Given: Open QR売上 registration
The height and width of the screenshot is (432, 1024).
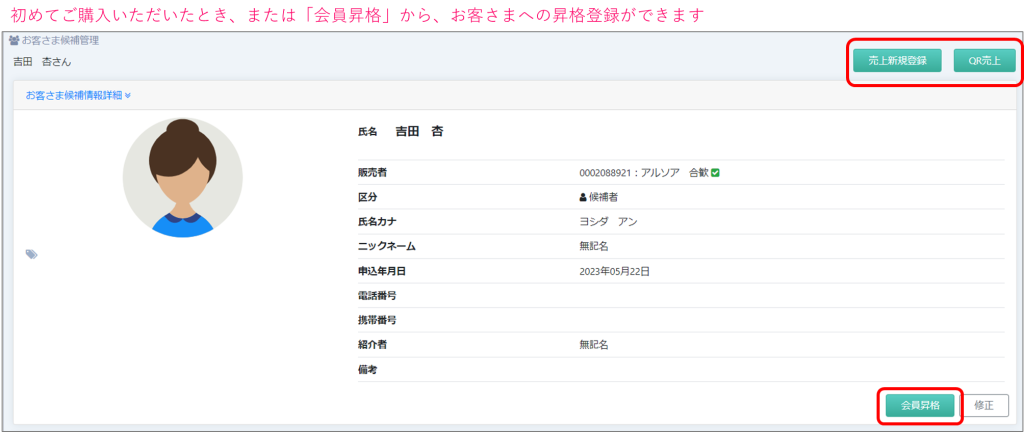Looking at the screenshot, I should [x=985, y=60].
